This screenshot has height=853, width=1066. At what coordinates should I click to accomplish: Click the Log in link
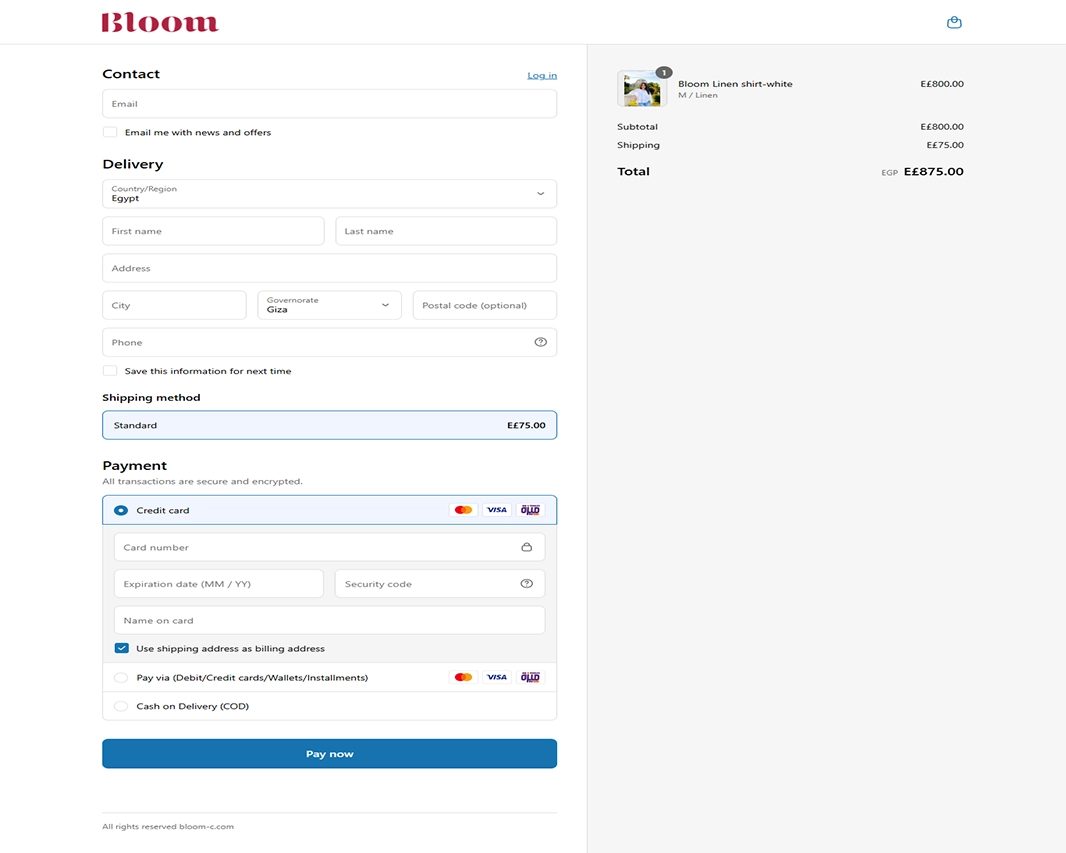[542, 75]
